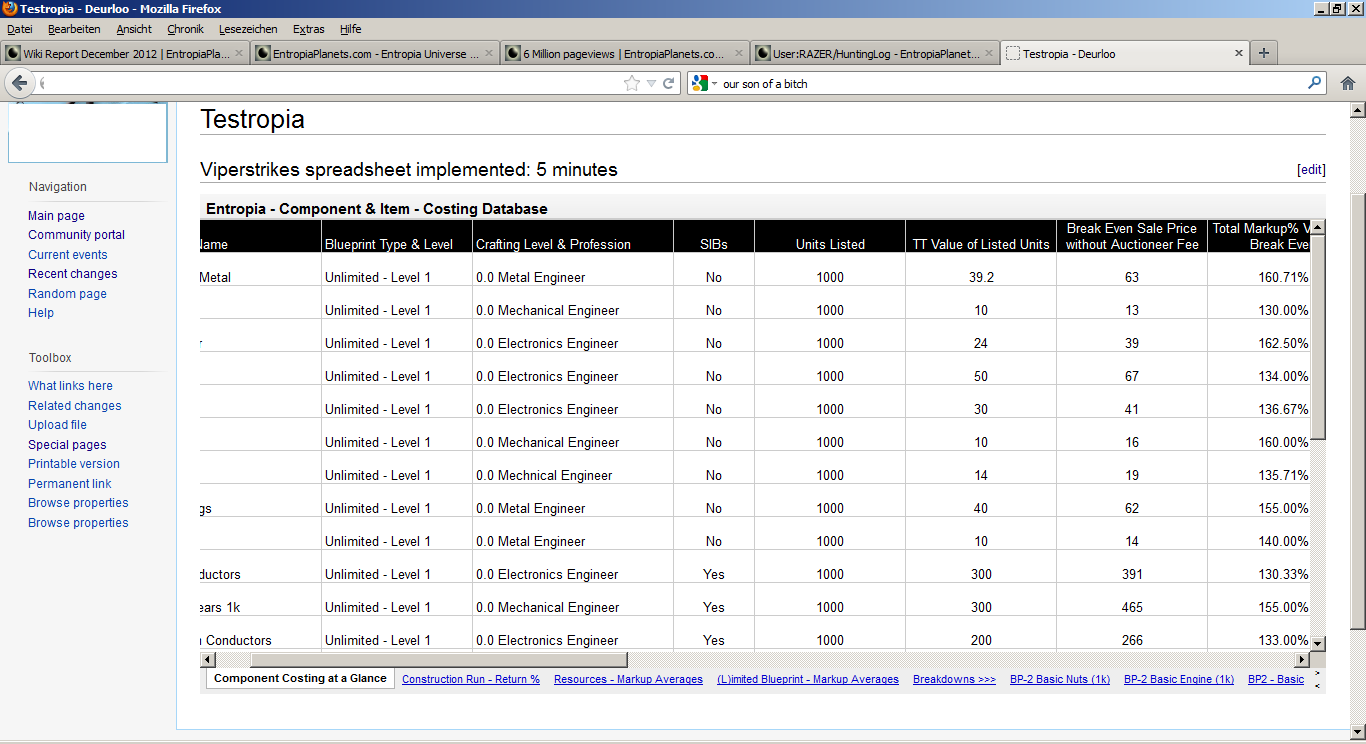The height and width of the screenshot is (744, 1366).
Task: Open the Hilfe menu
Action: point(350,29)
